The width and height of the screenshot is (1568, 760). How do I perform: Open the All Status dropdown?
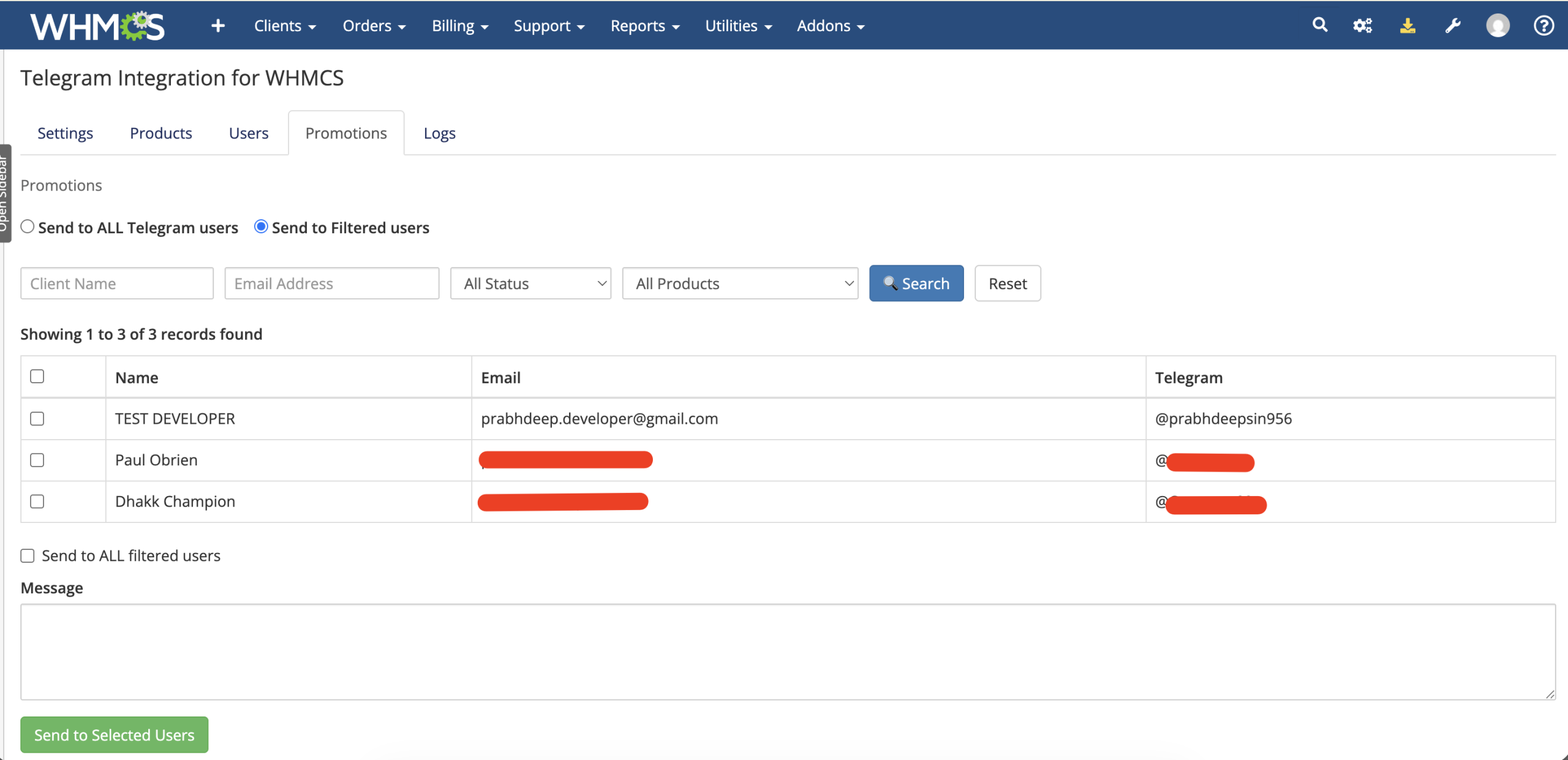[x=530, y=284]
